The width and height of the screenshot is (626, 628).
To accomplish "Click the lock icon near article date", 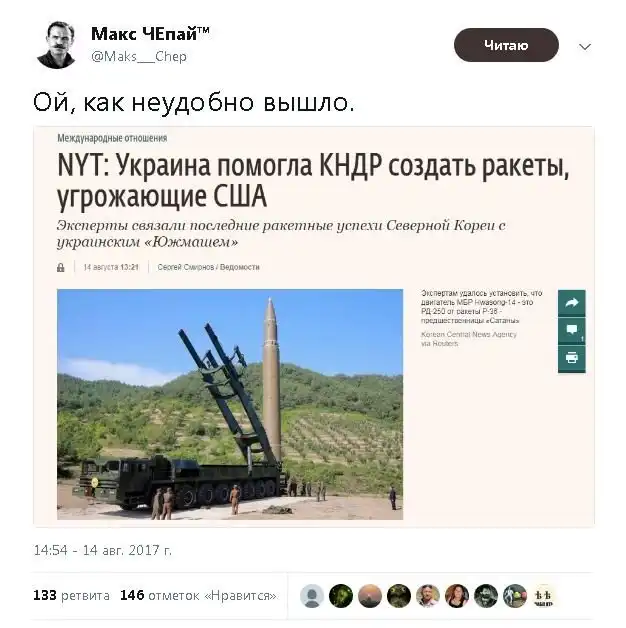I will (60, 268).
